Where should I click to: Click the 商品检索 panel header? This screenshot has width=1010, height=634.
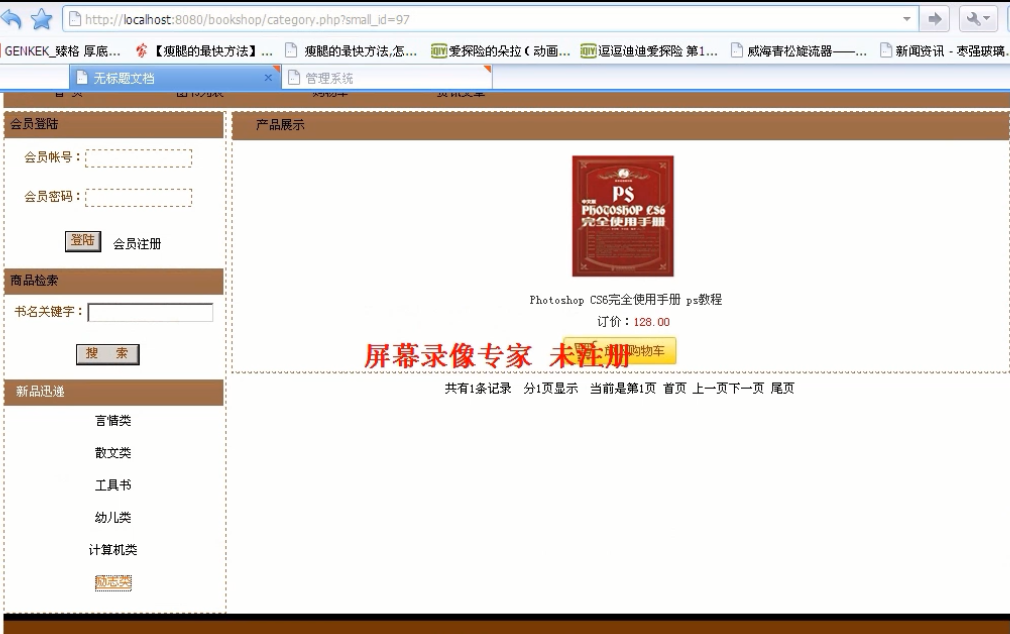click(x=114, y=281)
